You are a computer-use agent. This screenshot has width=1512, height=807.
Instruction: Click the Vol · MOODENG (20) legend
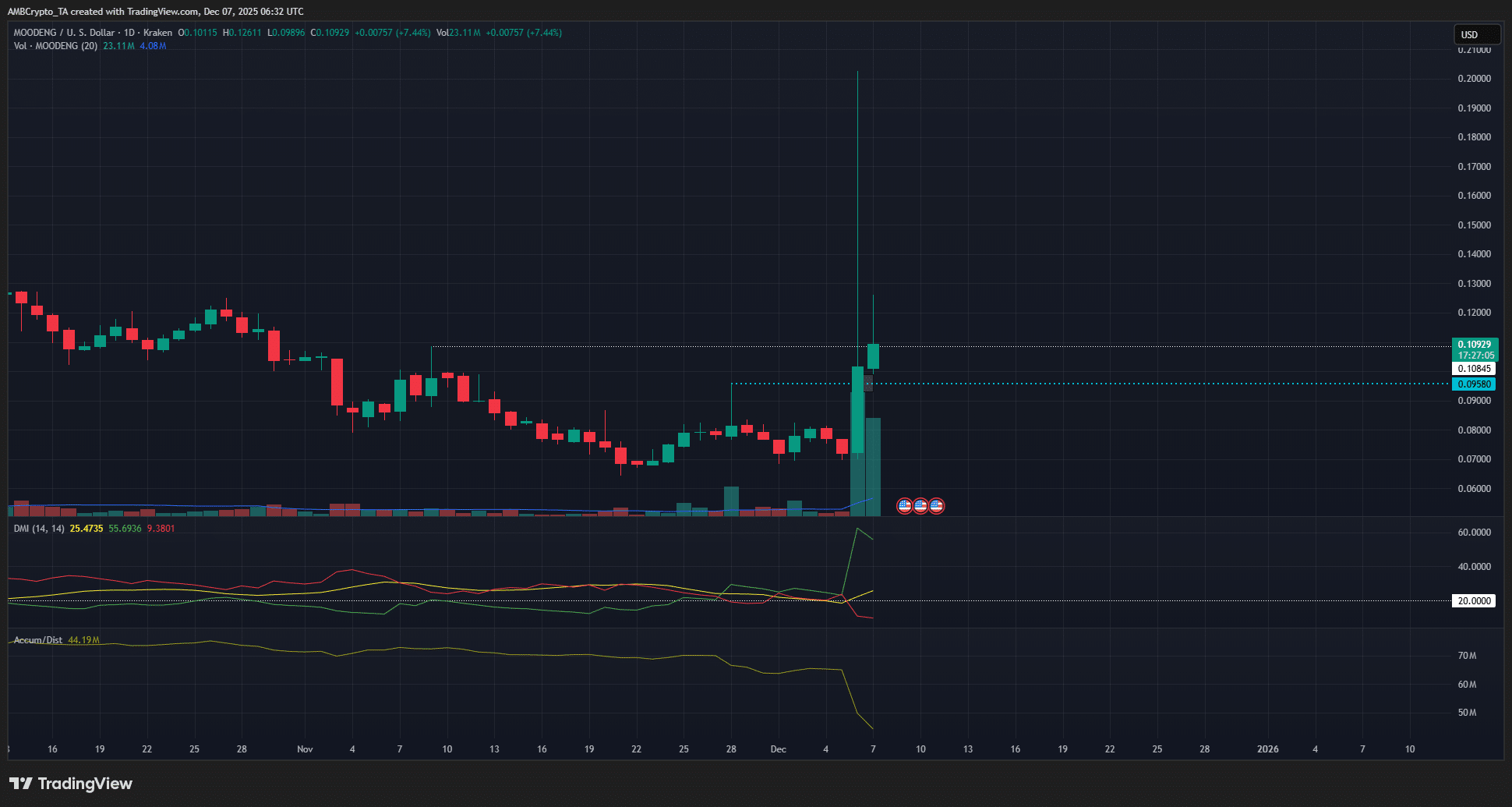(55, 46)
